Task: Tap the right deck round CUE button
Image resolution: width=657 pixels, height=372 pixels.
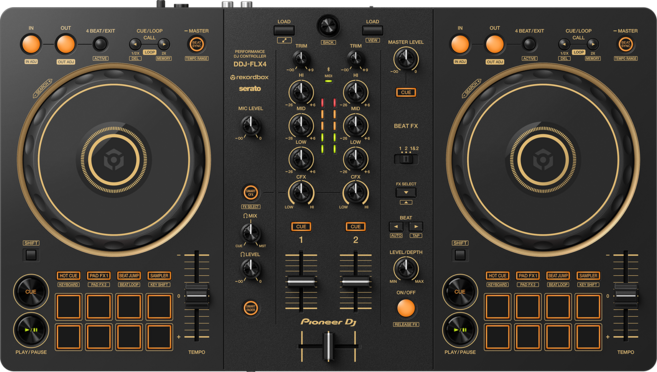Action: pyautogui.click(x=460, y=292)
